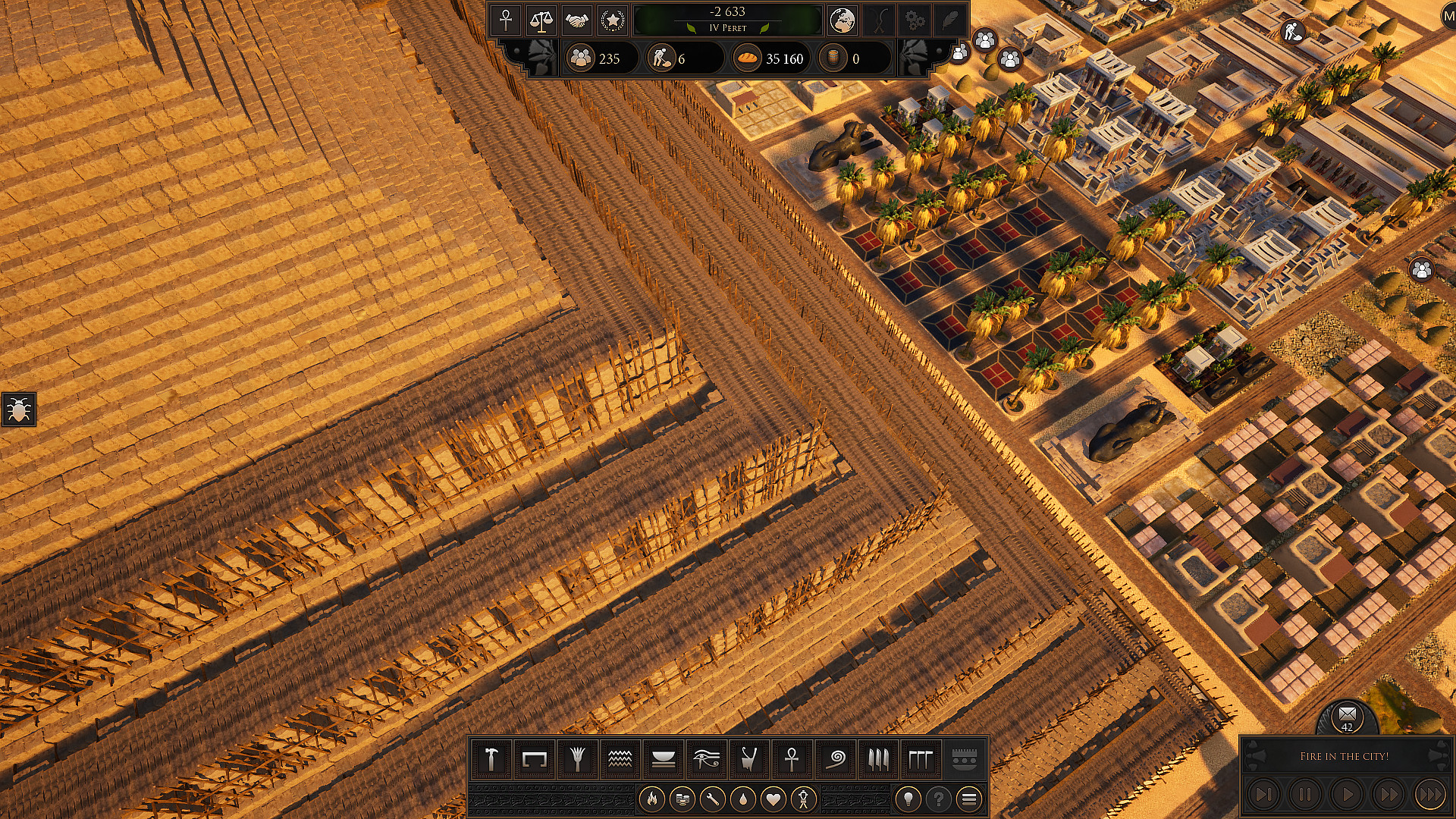Open the water buildings category (wavy lines icon)
The image size is (1456, 819).
(x=620, y=758)
